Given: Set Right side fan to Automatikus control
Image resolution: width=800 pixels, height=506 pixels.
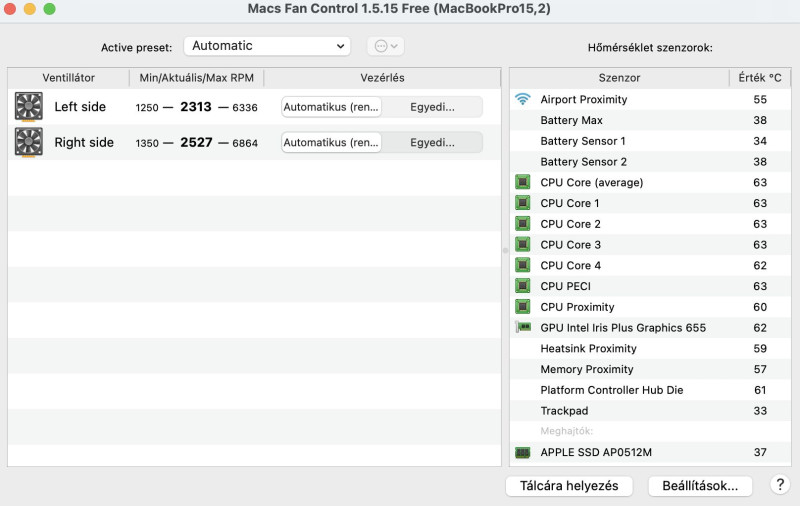Looking at the screenshot, I should (x=331, y=142).
